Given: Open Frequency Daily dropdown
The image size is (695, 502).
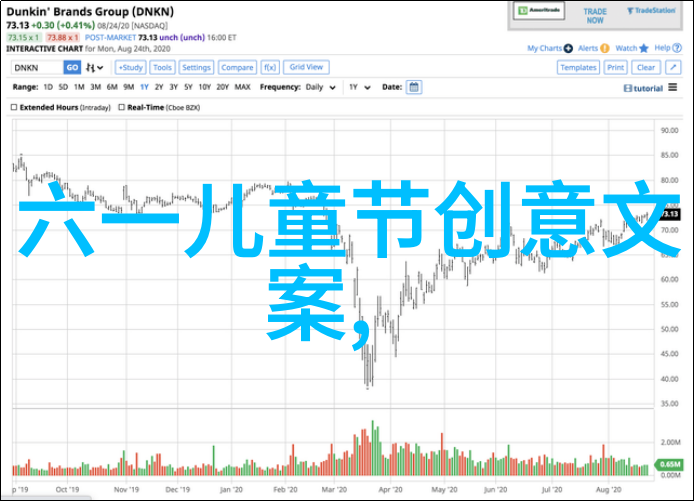Looking at the screenshot, I should click(320, 87).
